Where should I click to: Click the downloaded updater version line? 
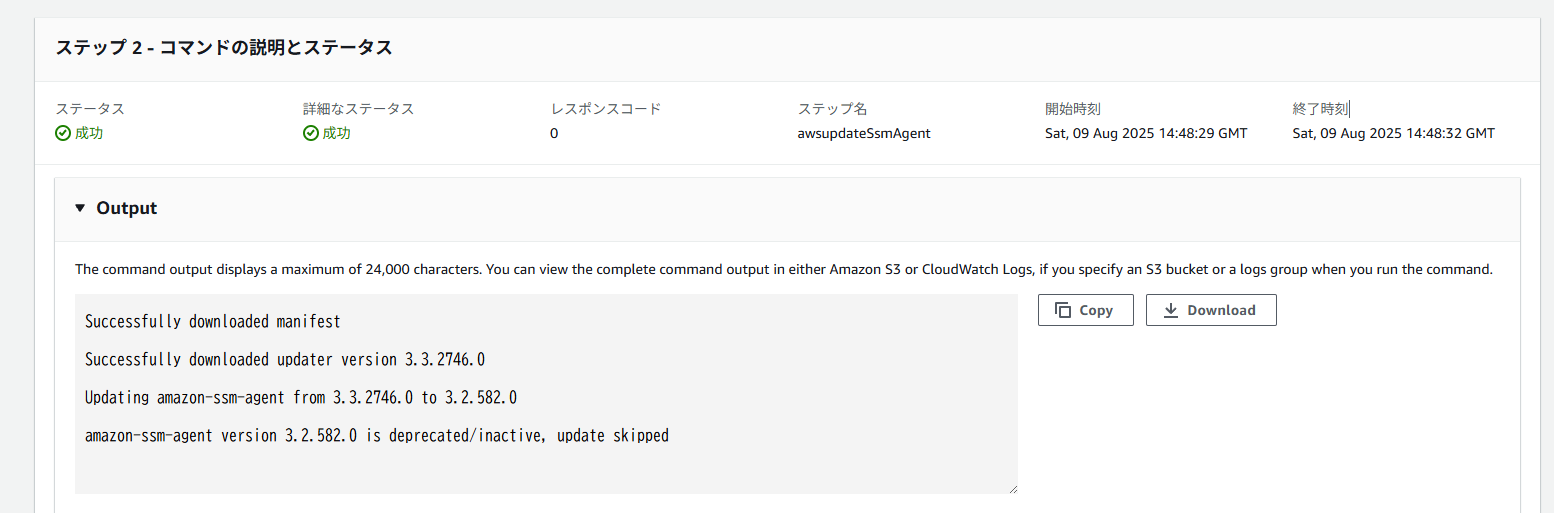(x=285, y=360)
